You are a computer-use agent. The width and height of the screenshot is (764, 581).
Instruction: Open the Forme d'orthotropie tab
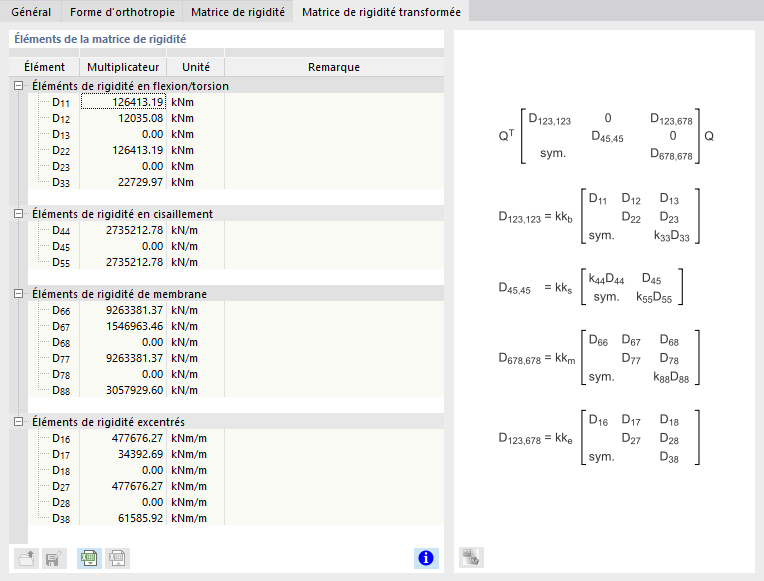tap(122, 12)
